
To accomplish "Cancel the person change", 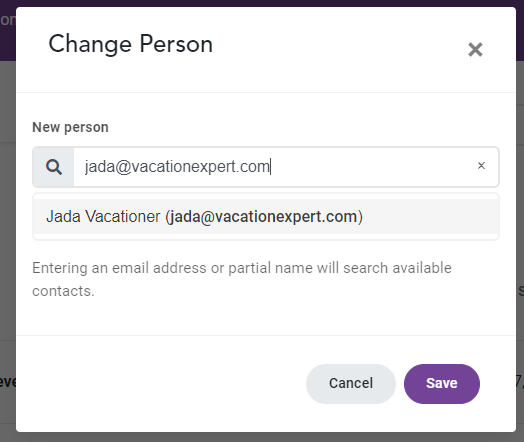I will click(x=351, y=383).
